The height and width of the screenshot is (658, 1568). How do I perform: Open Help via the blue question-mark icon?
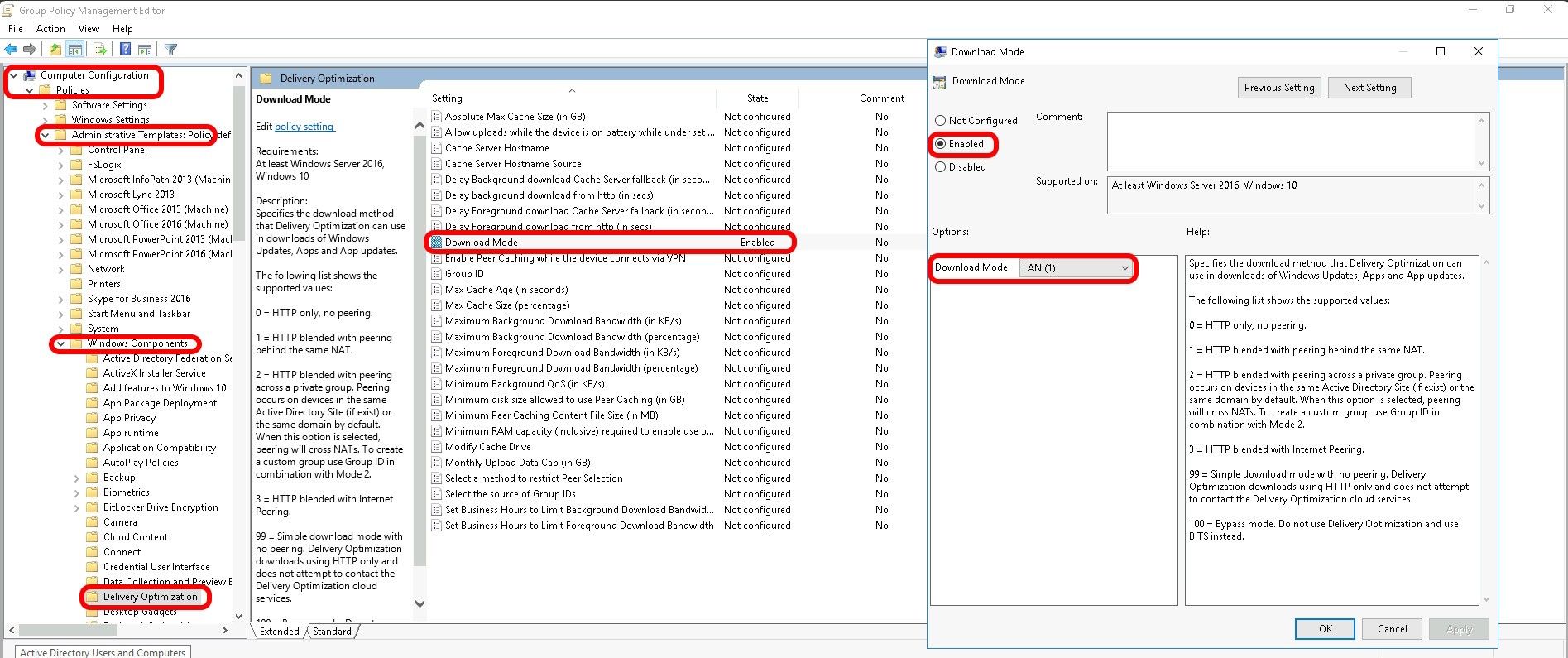click(x=125, y=50)
